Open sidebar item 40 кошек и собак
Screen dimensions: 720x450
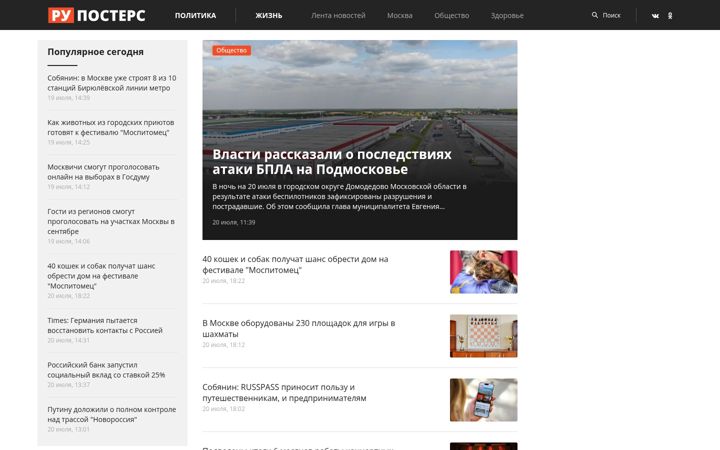click(101, 276)
